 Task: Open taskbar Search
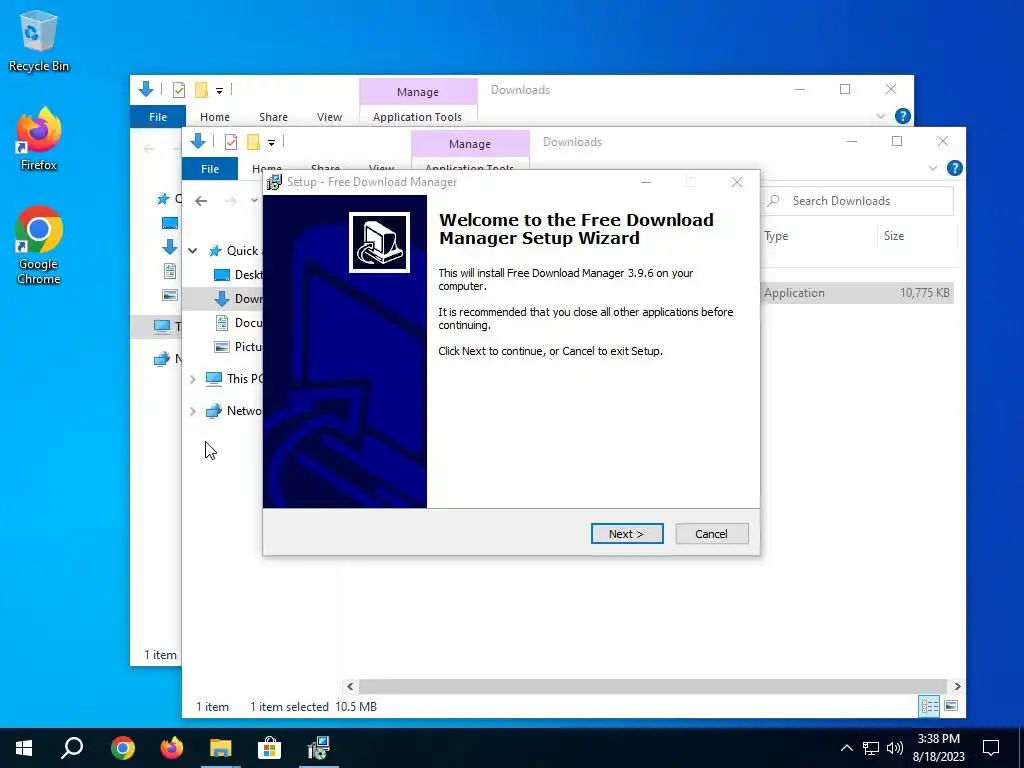pos(72,748)
